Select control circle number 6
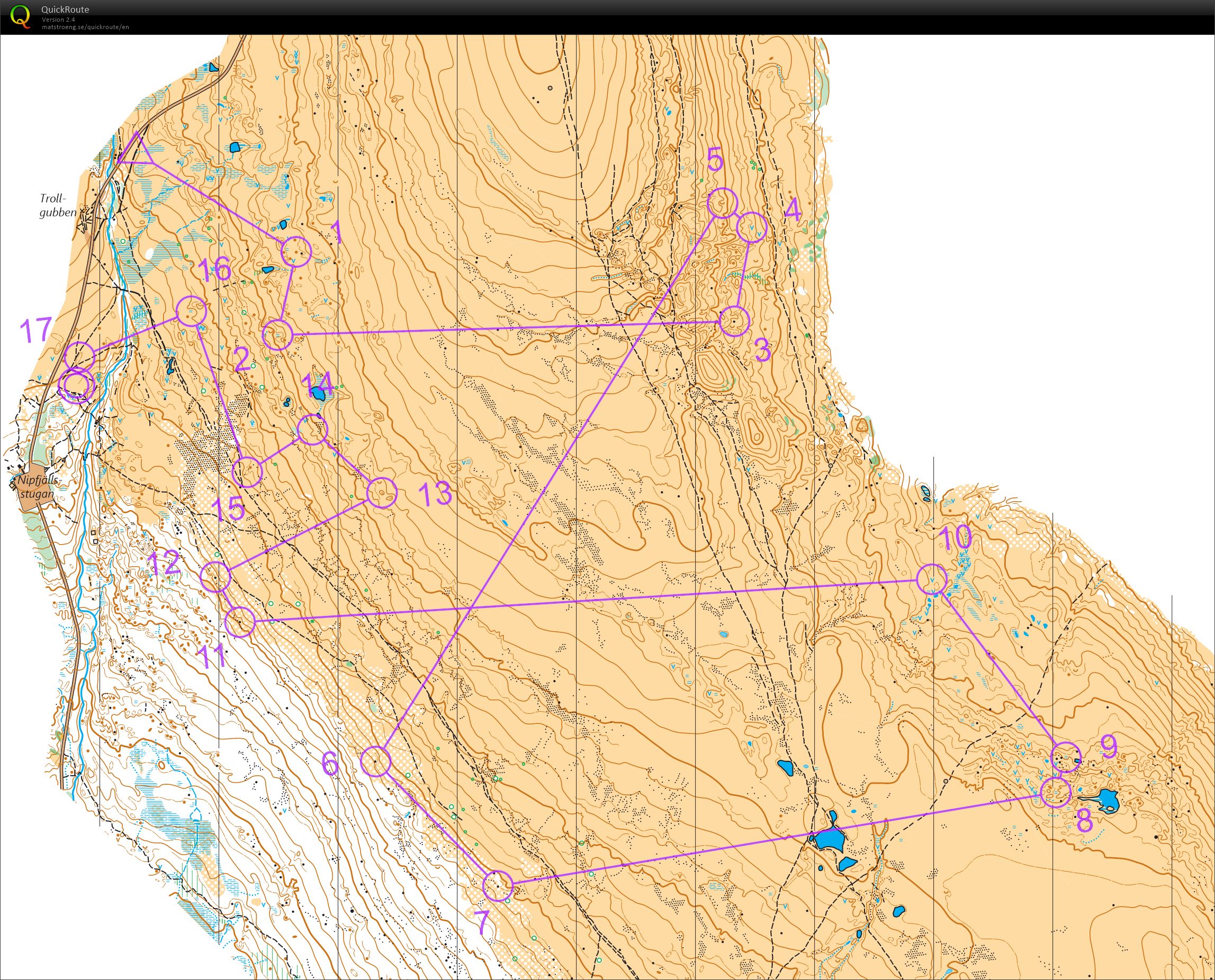 pos(375,761)
